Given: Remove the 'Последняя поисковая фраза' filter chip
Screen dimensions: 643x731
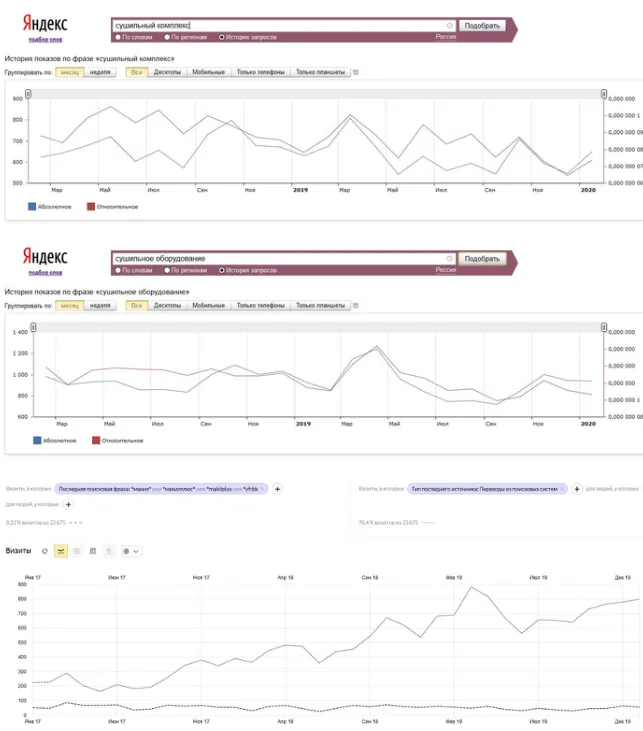Looking at the screenshot, I should point(262,489).
